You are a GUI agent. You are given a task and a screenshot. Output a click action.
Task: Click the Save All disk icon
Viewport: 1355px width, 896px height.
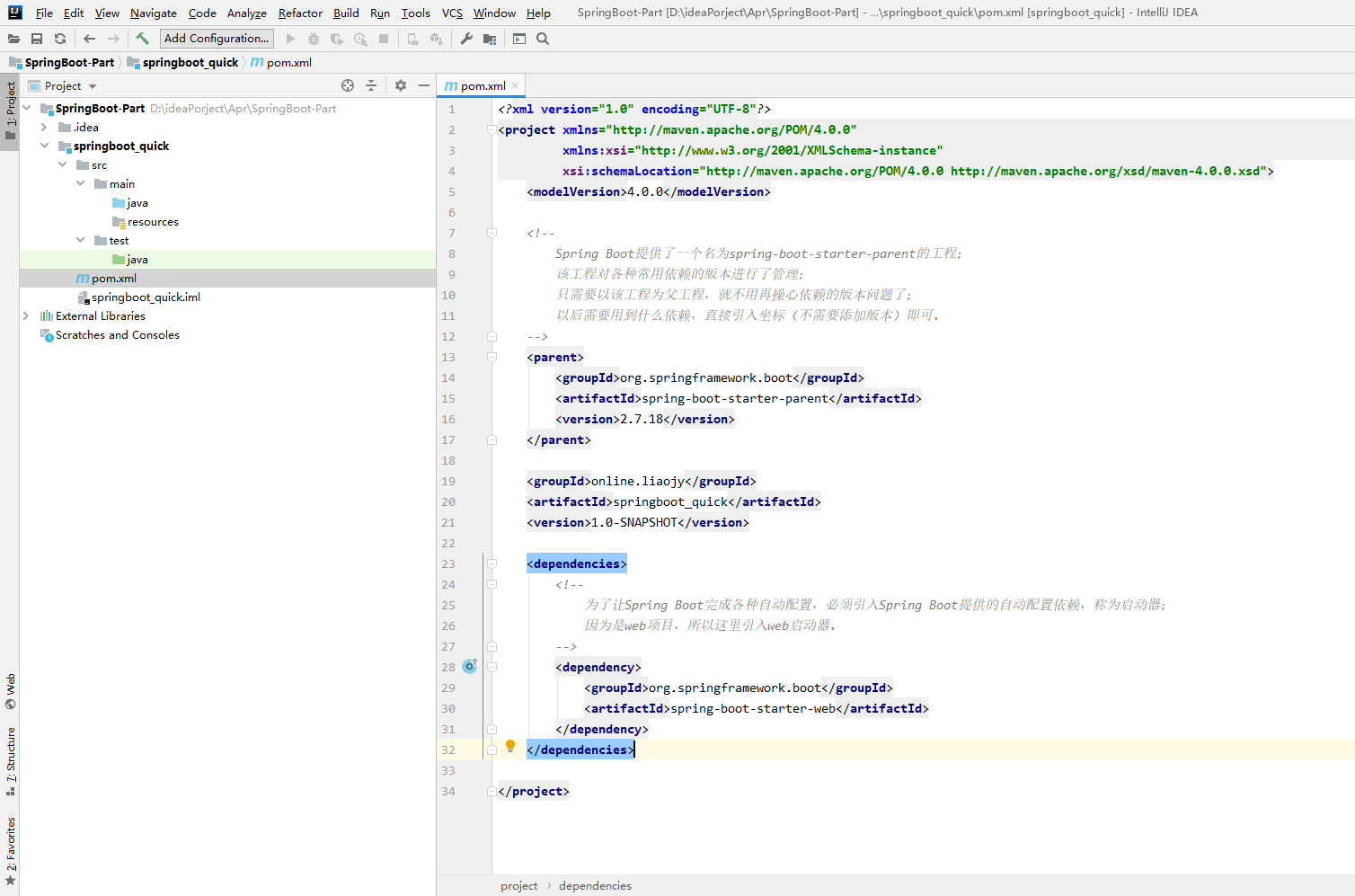click(37, 39)
